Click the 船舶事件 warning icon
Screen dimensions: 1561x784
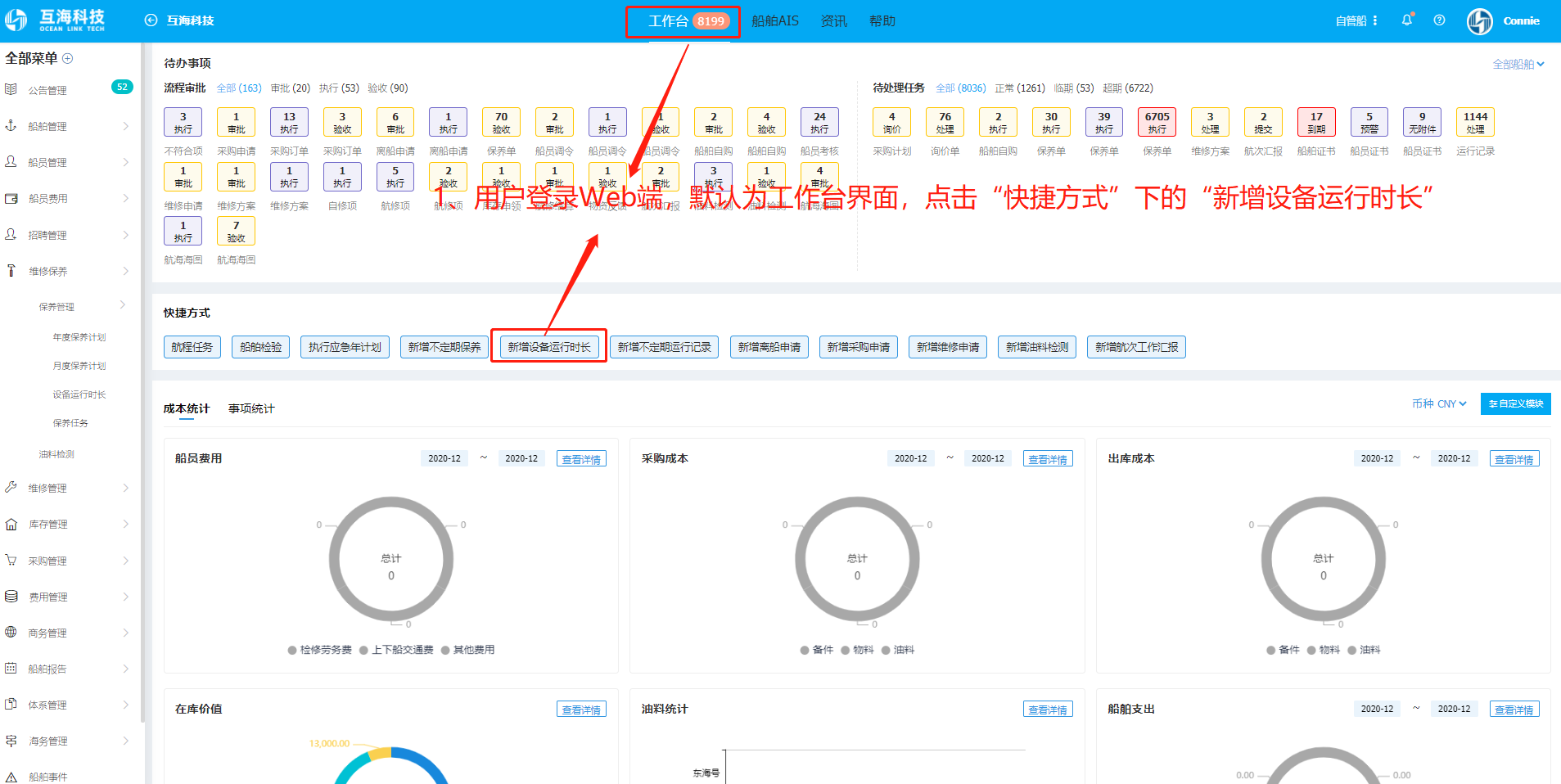point(11,777)
